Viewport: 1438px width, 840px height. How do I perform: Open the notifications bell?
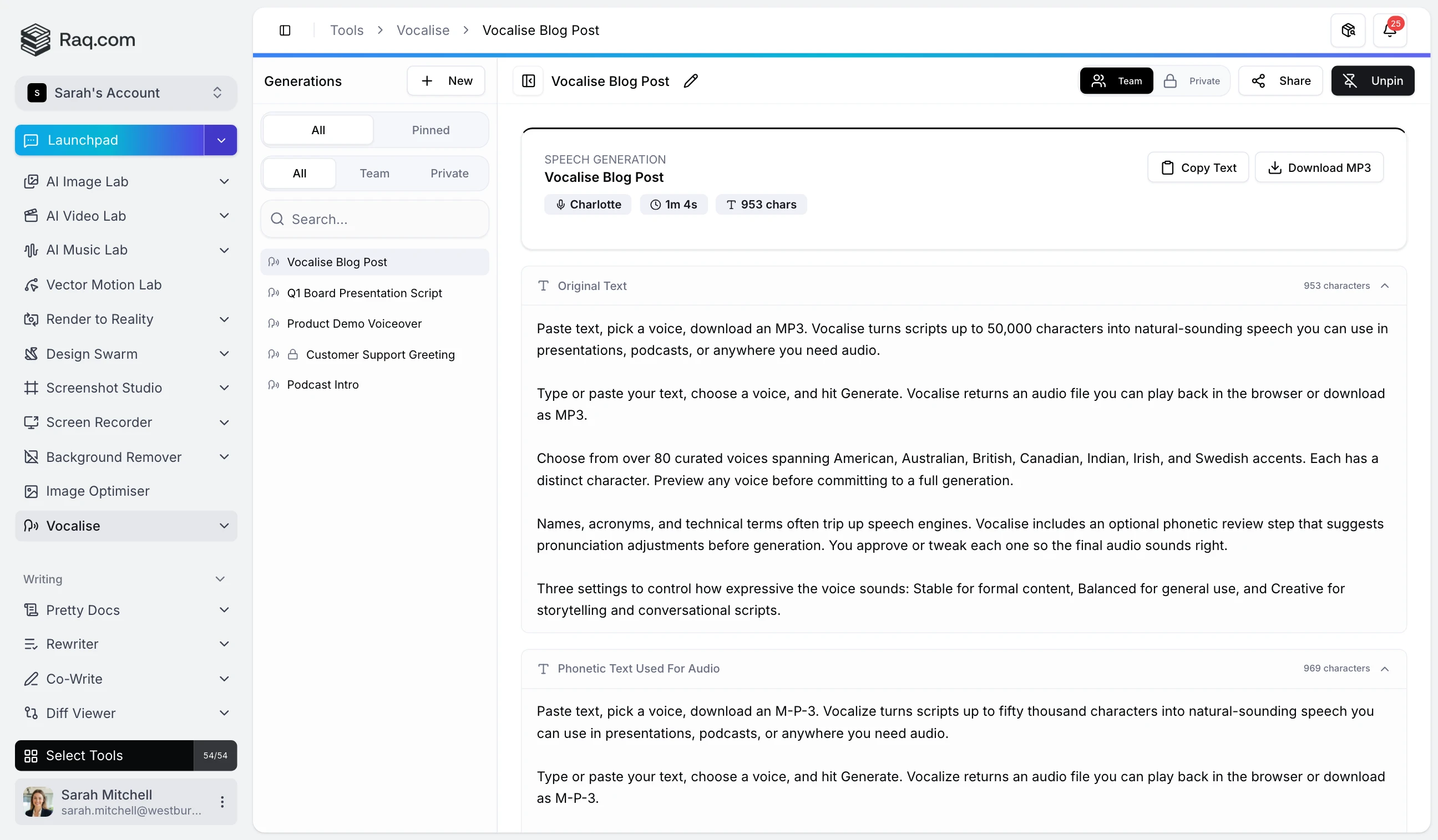tap(1390, 30)
